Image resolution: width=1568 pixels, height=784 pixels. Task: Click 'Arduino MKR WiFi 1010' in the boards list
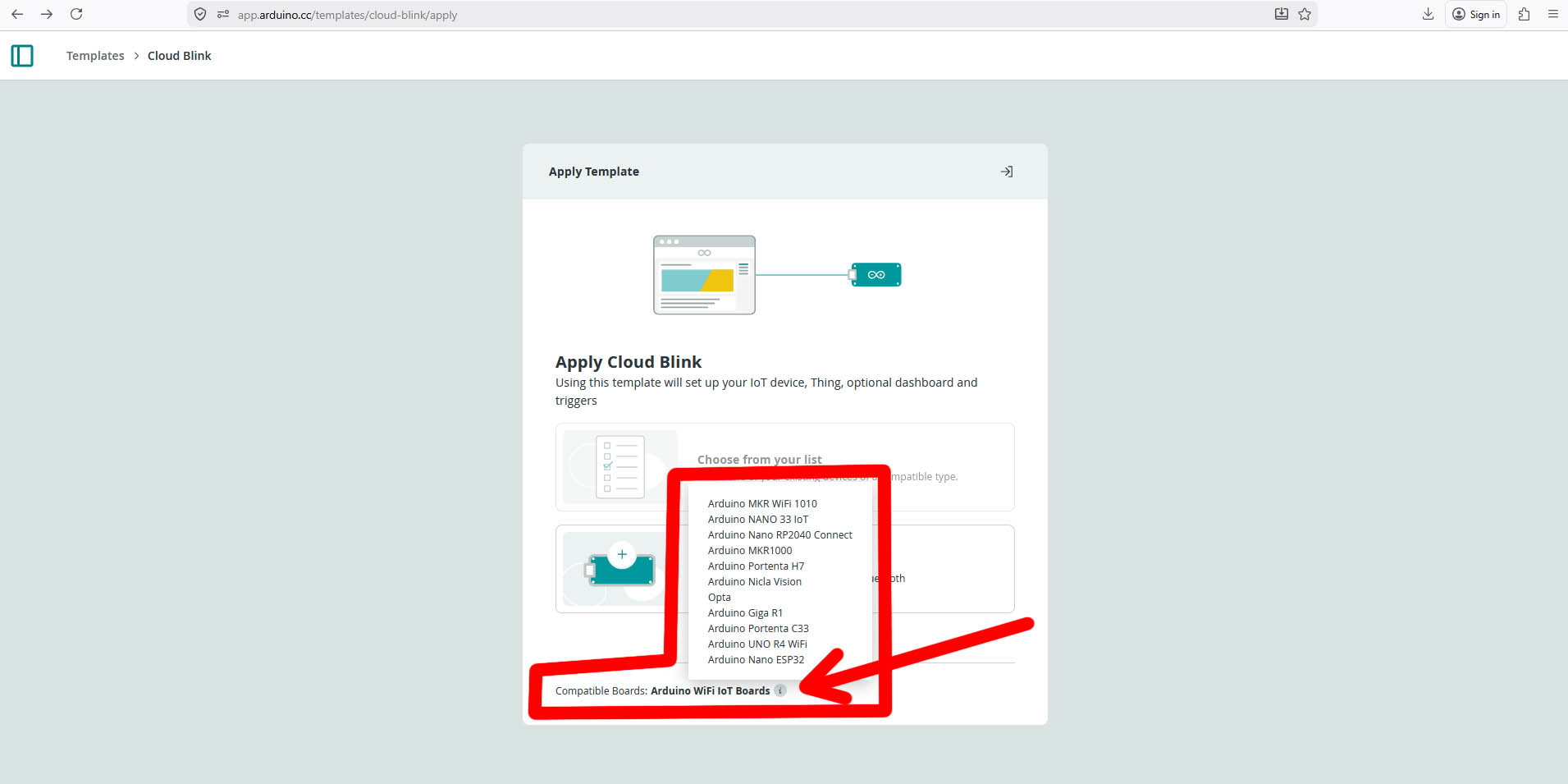click(762, 504)
